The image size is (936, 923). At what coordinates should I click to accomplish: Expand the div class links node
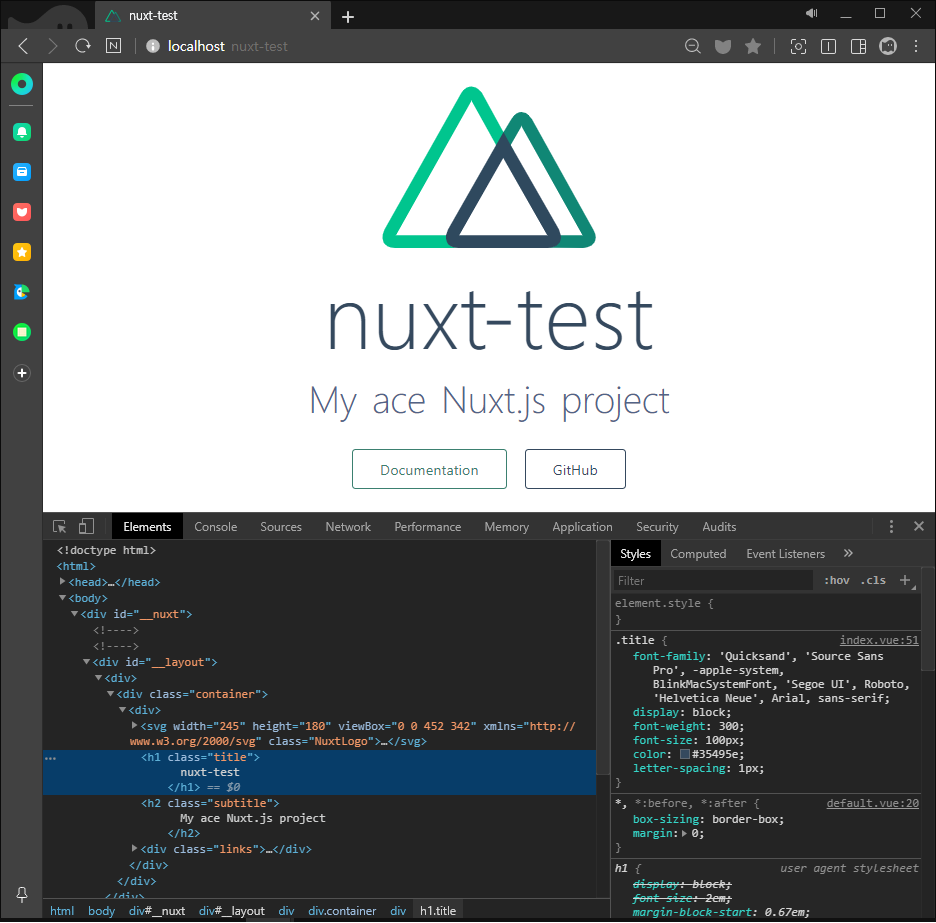(134, 848)
